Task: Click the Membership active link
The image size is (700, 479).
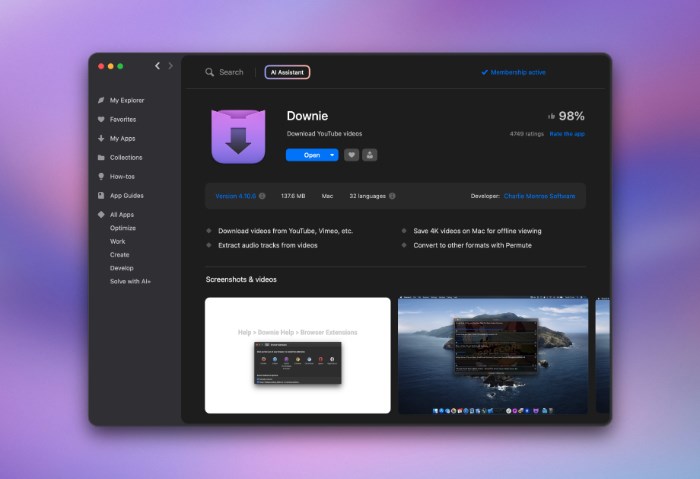Action: pos(513,72)
